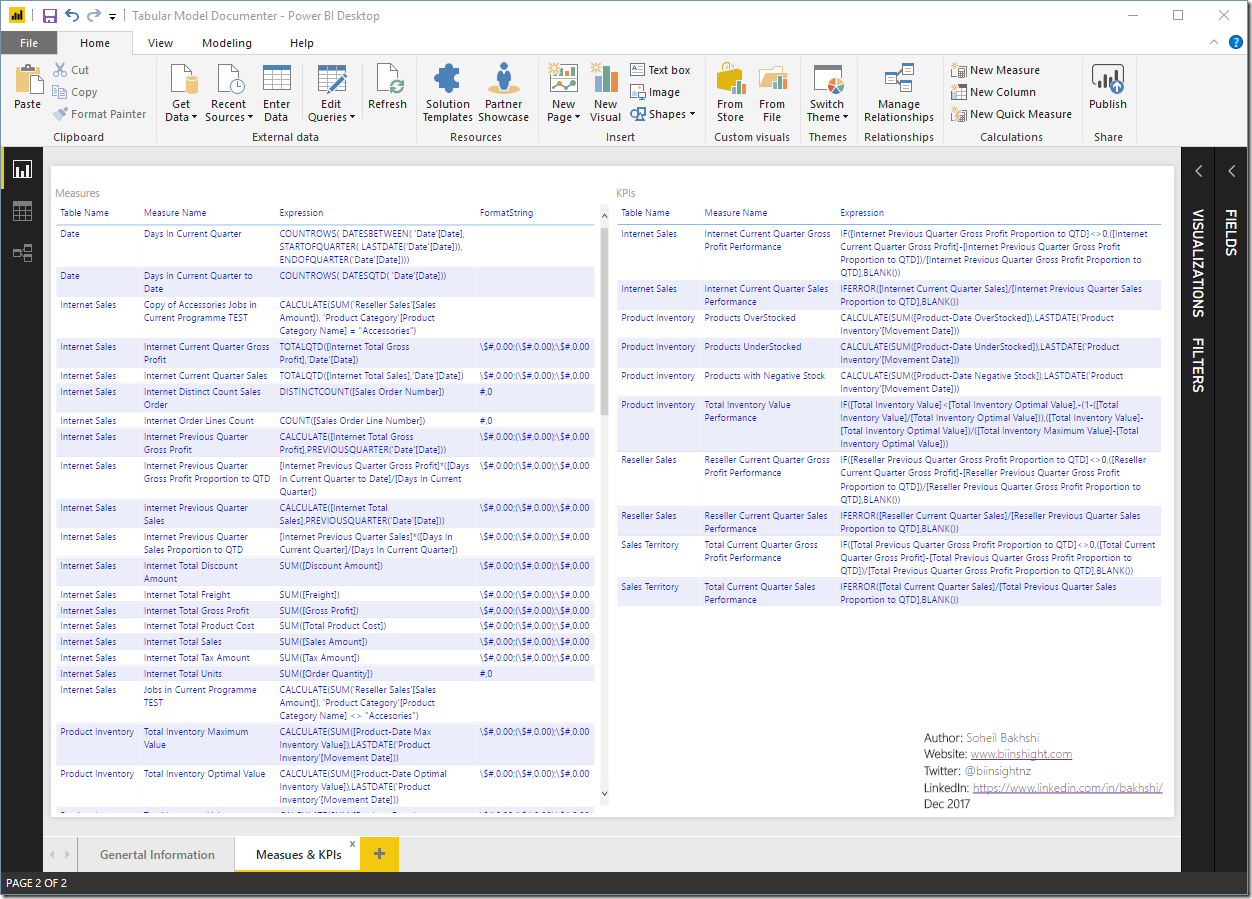
Task: Open the Get Data menu
Action: tap(182, 93)
